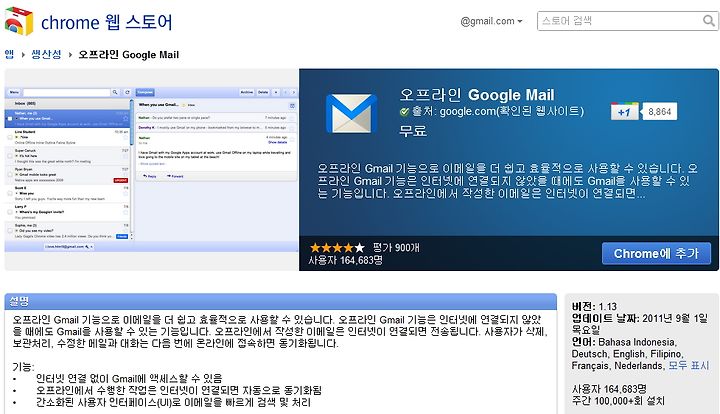Click the magnifier search icon
Image resolution: width=720 pixels, height=414 pixels.
pyautogui.click(x=709, y=21)
